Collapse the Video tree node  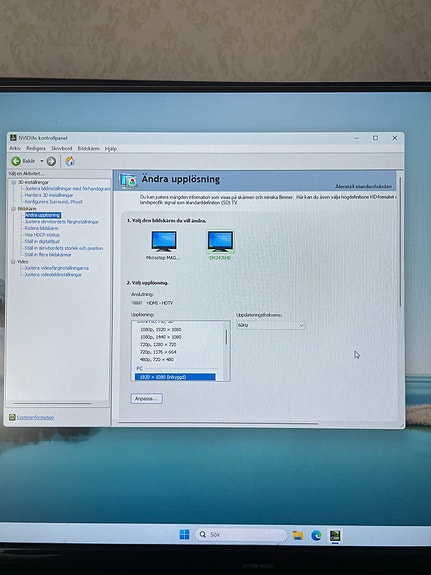pyautogui.click(x=13, y=261)
